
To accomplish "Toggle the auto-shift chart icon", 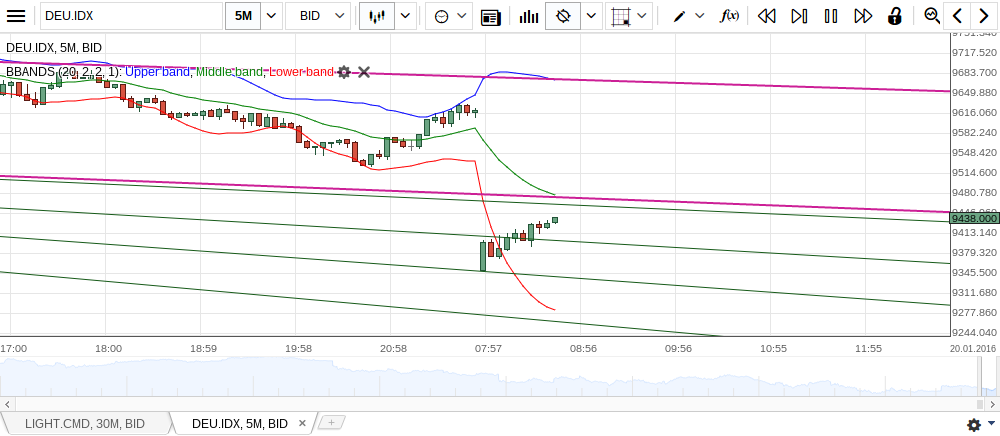I will tap(564, 16).
